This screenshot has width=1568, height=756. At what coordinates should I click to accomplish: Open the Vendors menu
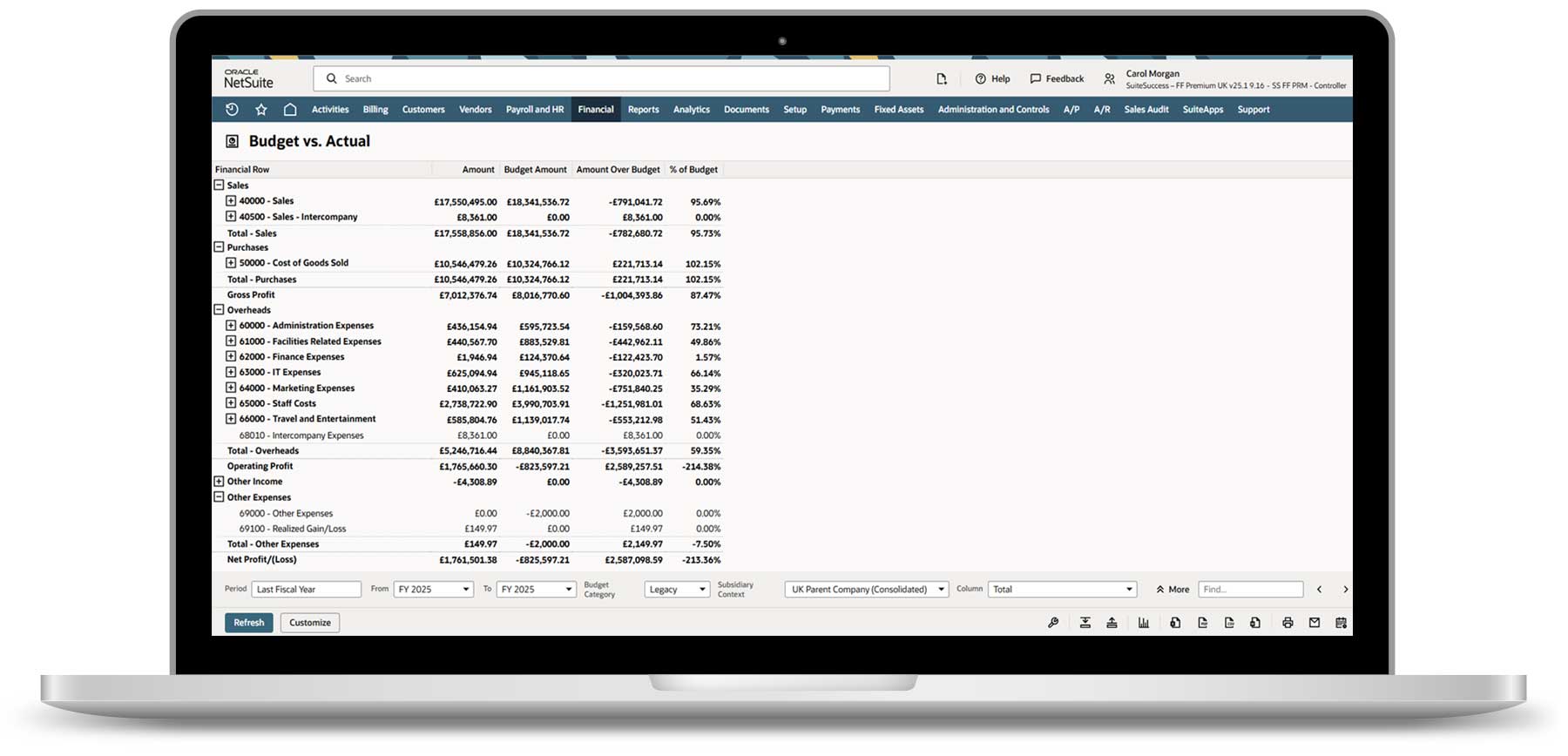[476, 110]
